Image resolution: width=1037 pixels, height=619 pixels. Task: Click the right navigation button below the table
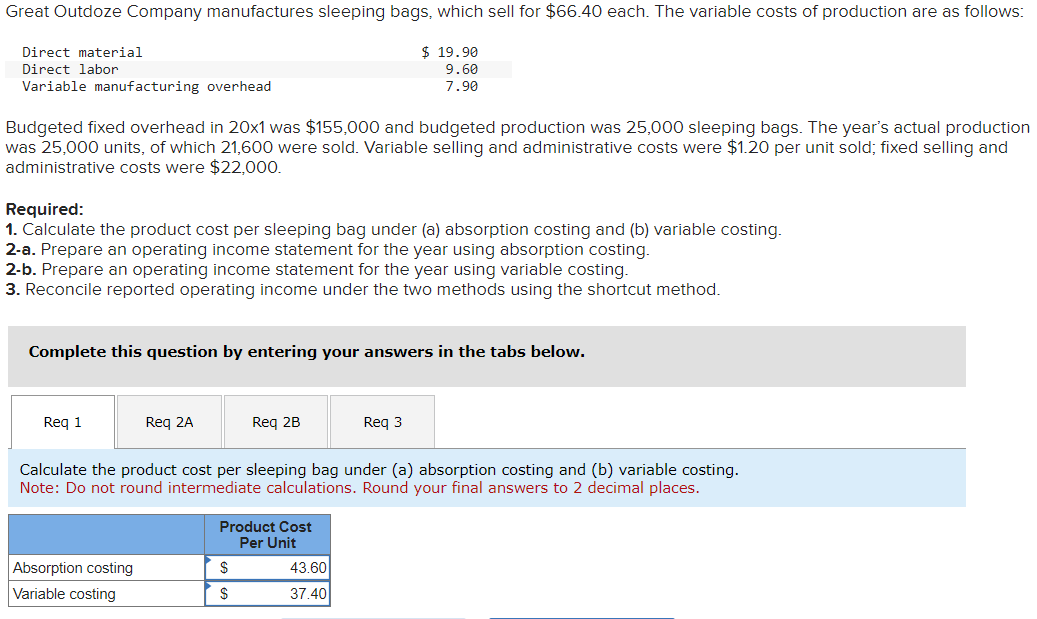tap(580, 617)
